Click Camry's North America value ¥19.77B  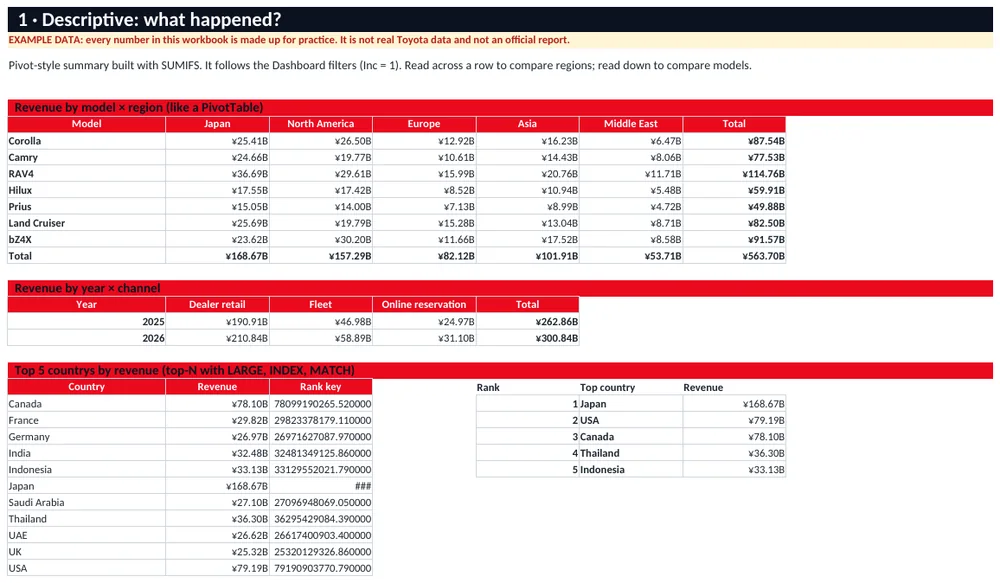tap(321, 158)
